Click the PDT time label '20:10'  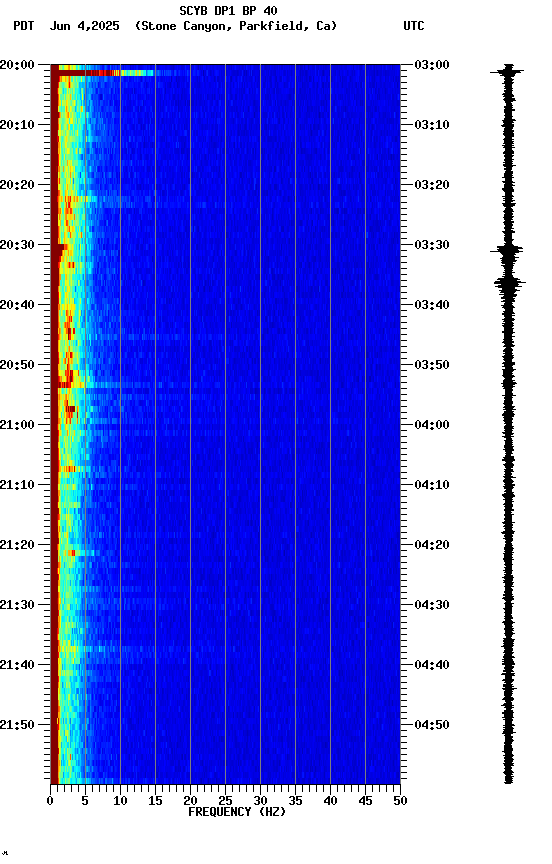17,125
